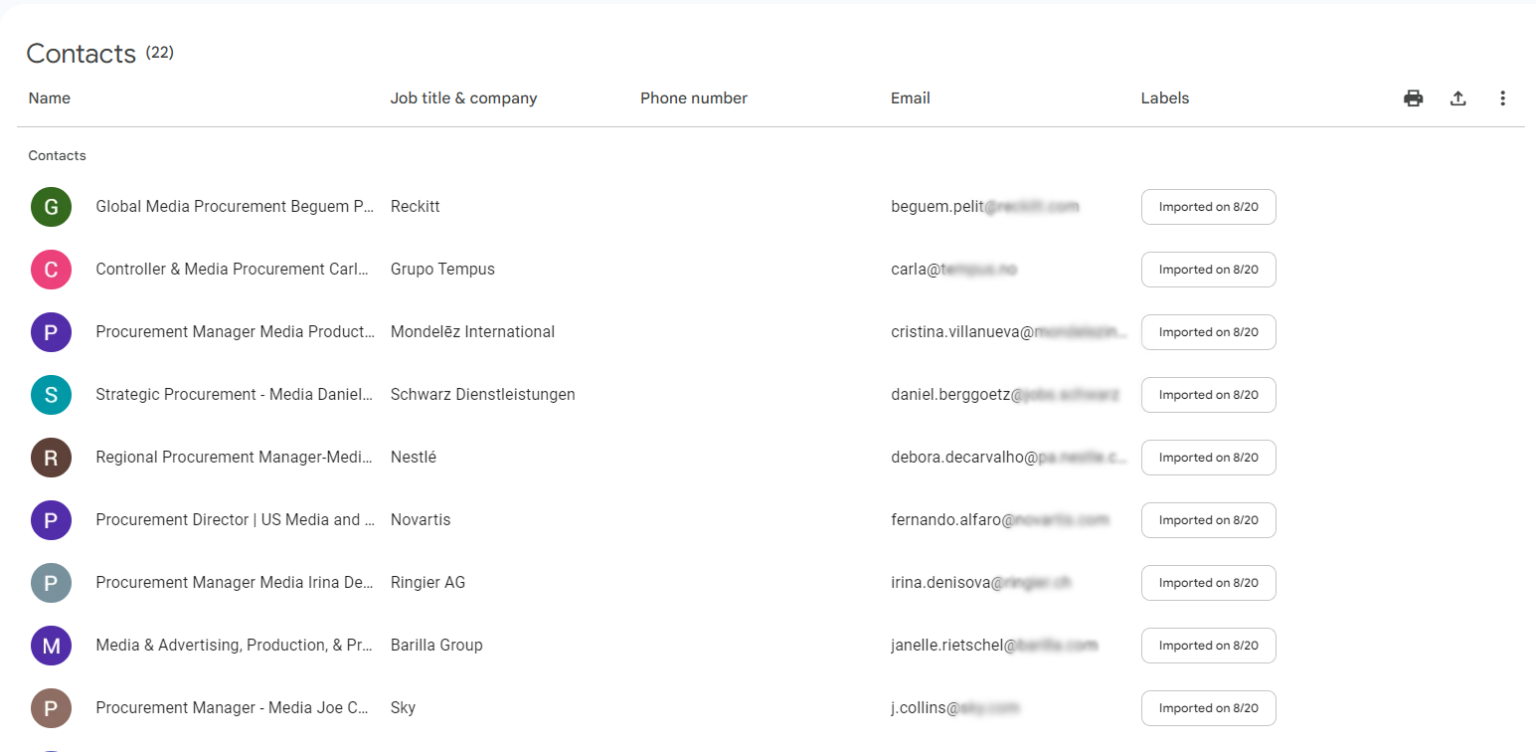Click the "Contacts (22)" page heading
The image size is (1536, 752).
click(99, 53)
